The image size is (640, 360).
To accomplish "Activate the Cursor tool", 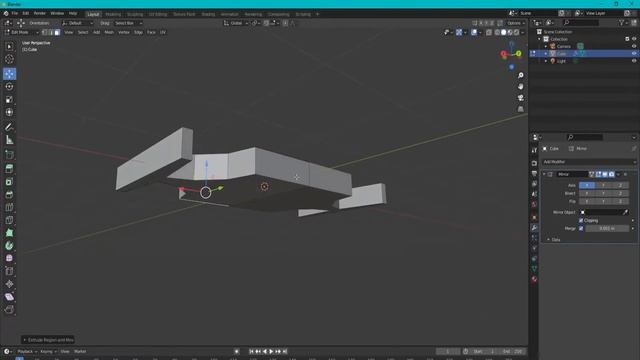I will pos(9,60).
